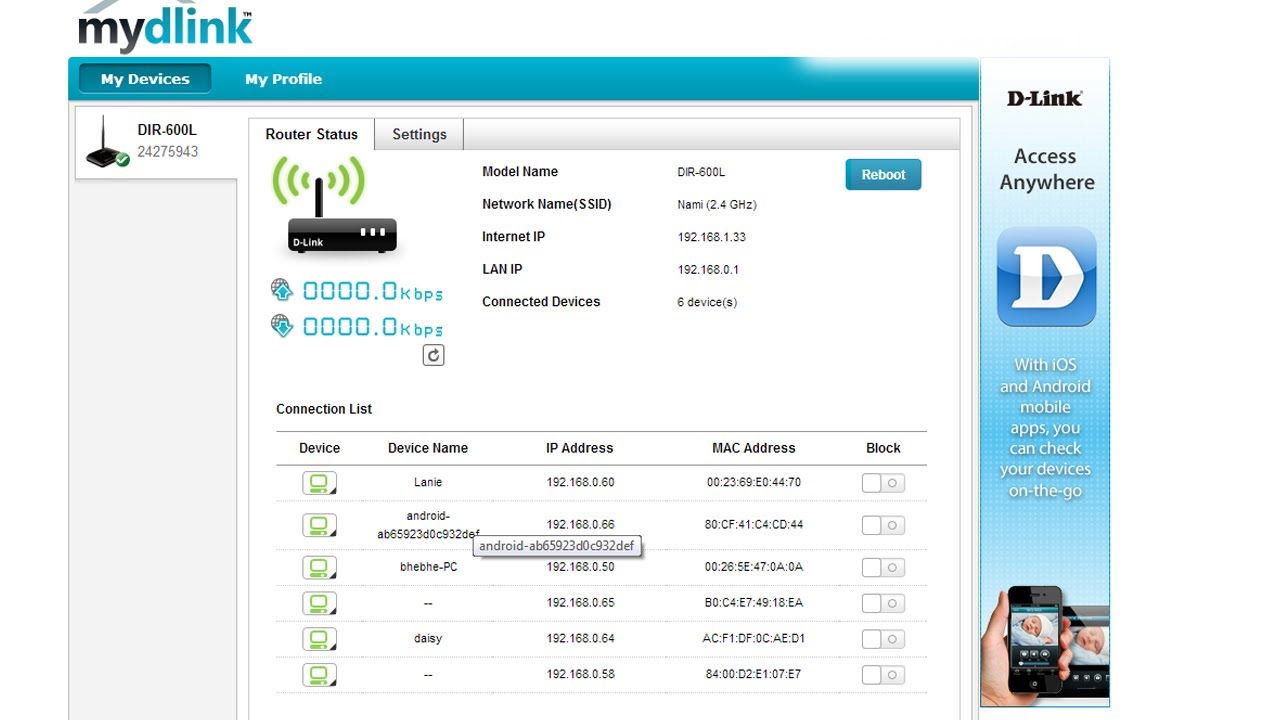The width and height of the screenshot is (1280, 720).
Task: Click the device icon for 192.168.0.58
Action: (x=319, y=675)
